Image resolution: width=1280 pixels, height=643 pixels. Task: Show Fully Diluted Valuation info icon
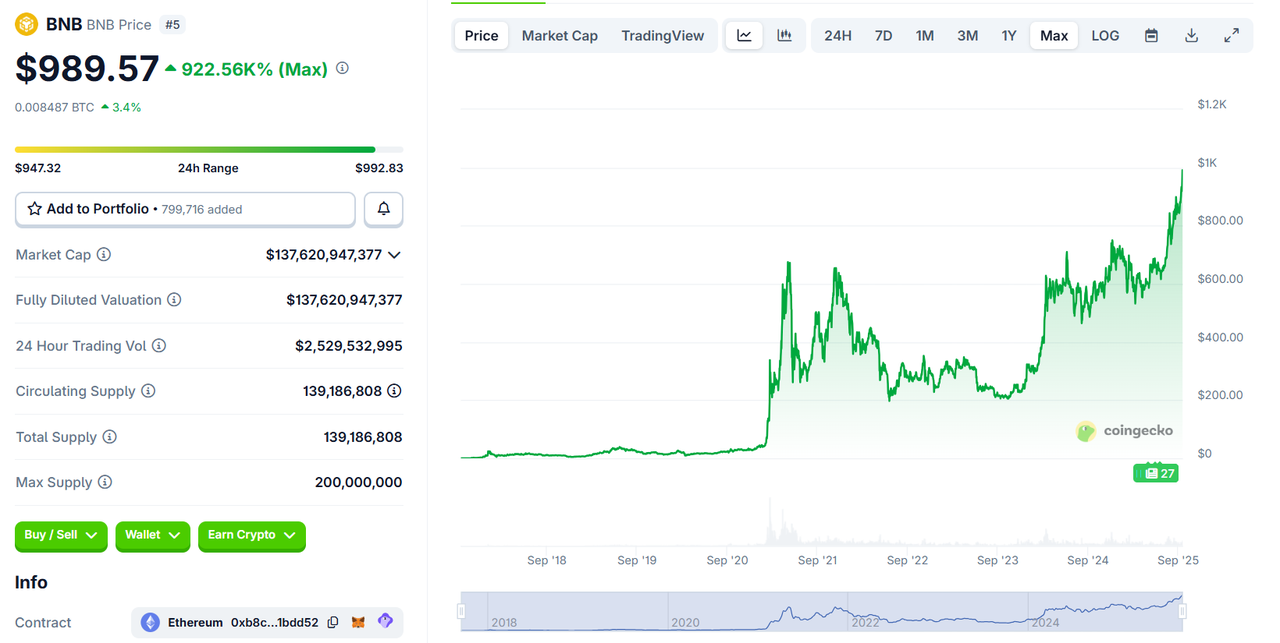[x=174, y=300]
